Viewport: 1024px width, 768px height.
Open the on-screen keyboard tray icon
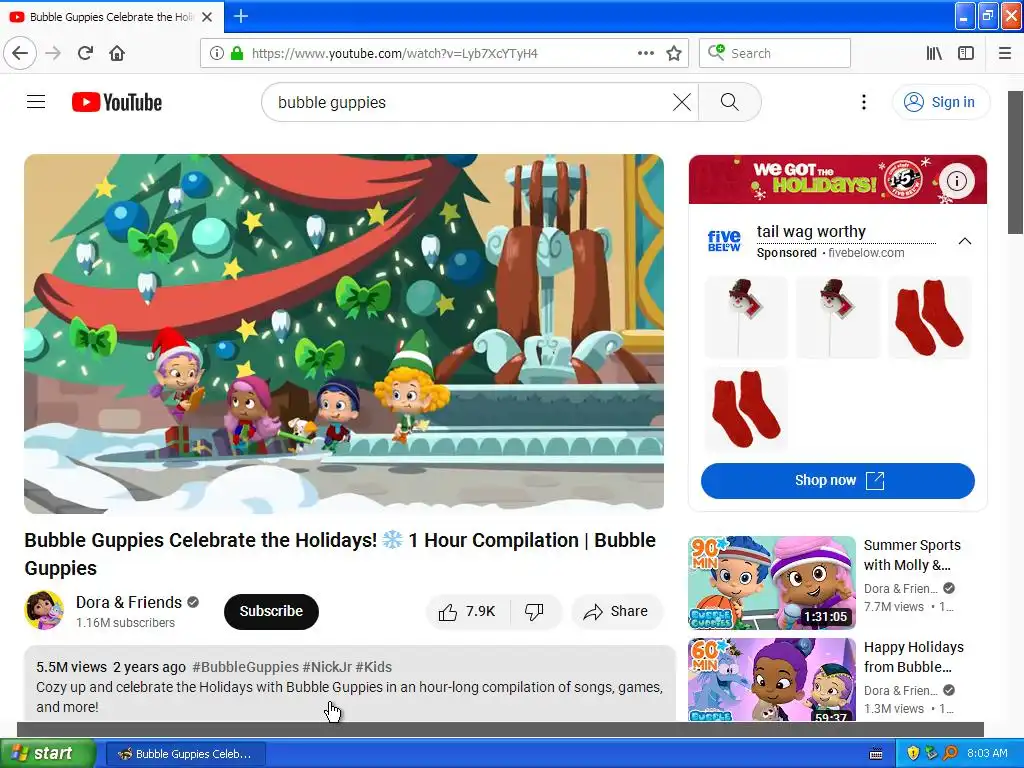(x=876, y=754)
